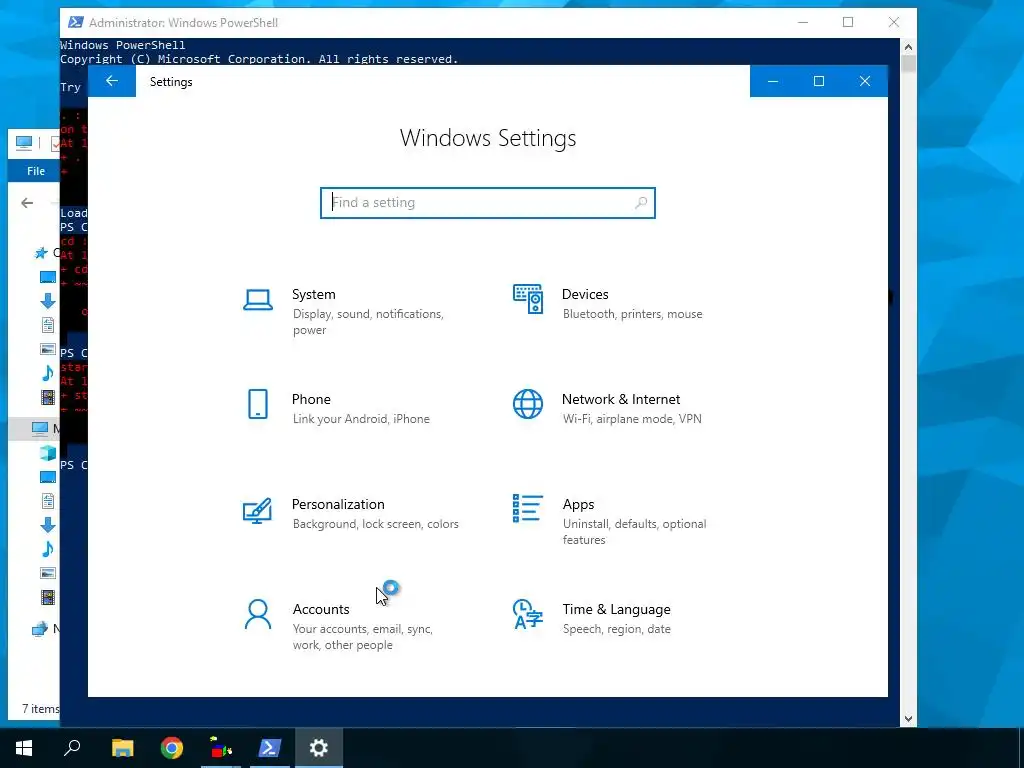Click the 'Settings' title bar label
This screenshot has height=768, width=1024.
point(171,82)
